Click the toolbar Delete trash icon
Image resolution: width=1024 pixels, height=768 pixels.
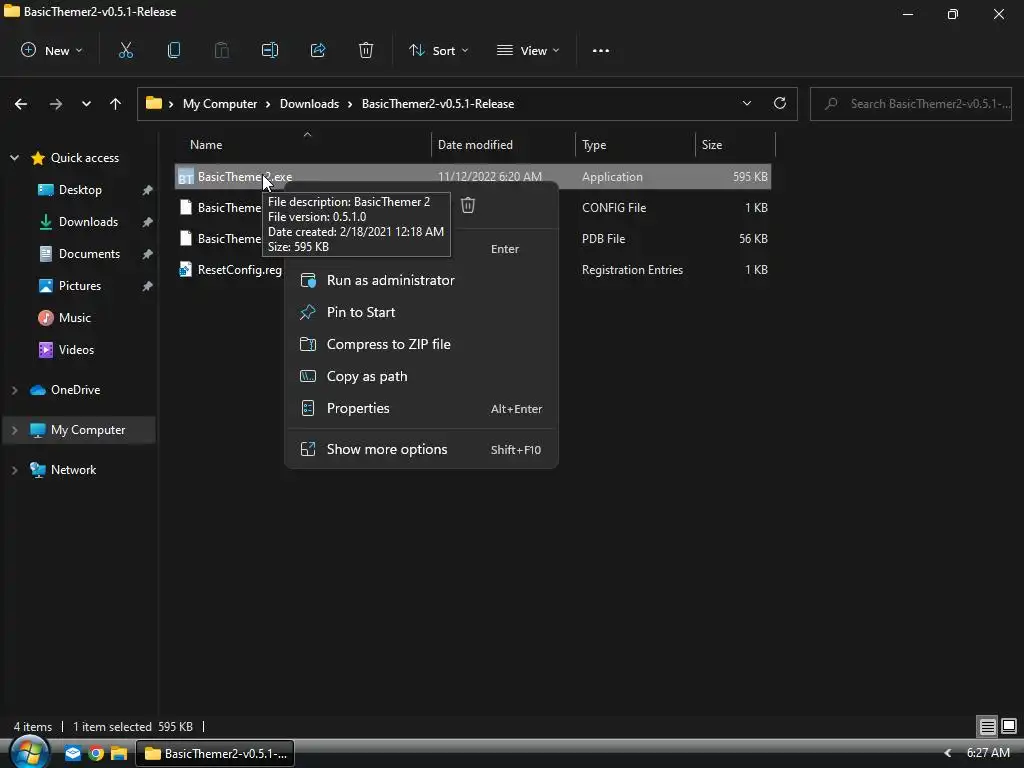coord(366,50)
